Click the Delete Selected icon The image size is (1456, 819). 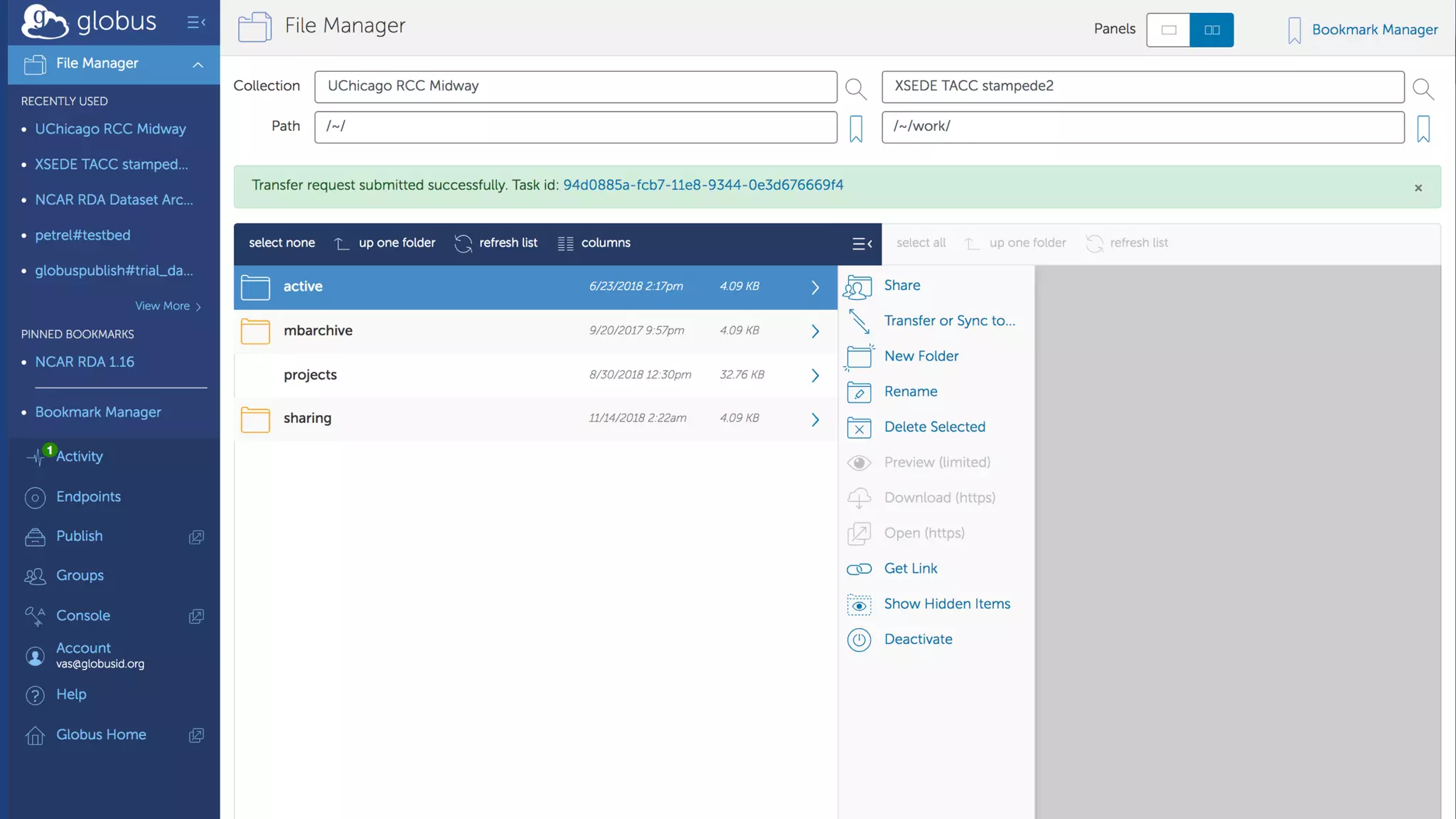(x=859, y=427)
